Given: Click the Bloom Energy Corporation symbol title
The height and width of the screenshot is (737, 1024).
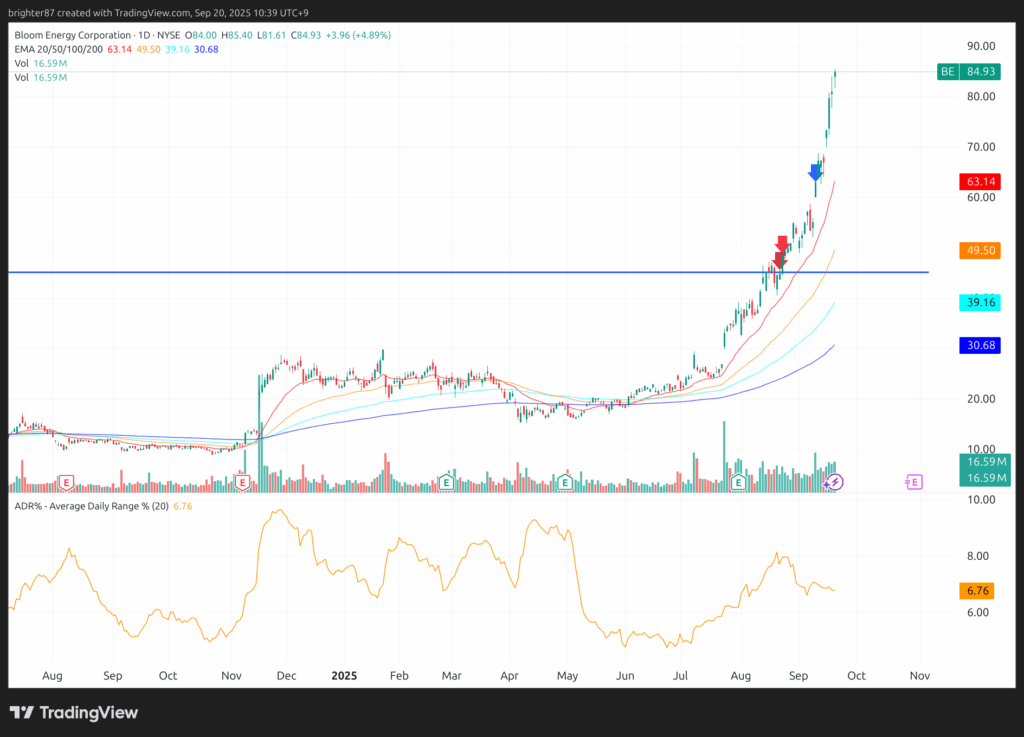Looking at the screenshot, I should 72,35.
